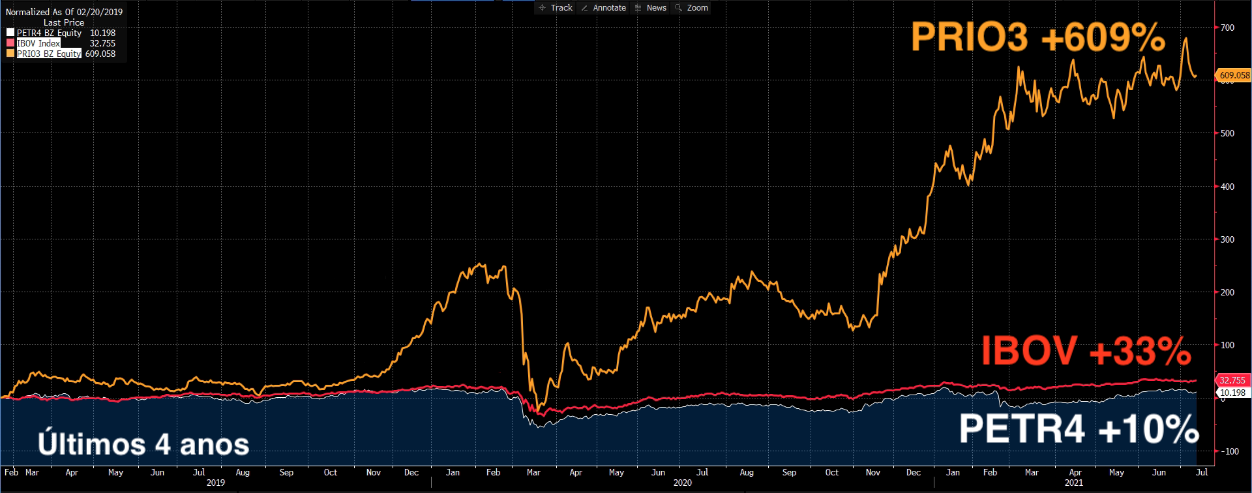Select the Zoom tool
1252x493 pixels.
click(x=692, y=7)
